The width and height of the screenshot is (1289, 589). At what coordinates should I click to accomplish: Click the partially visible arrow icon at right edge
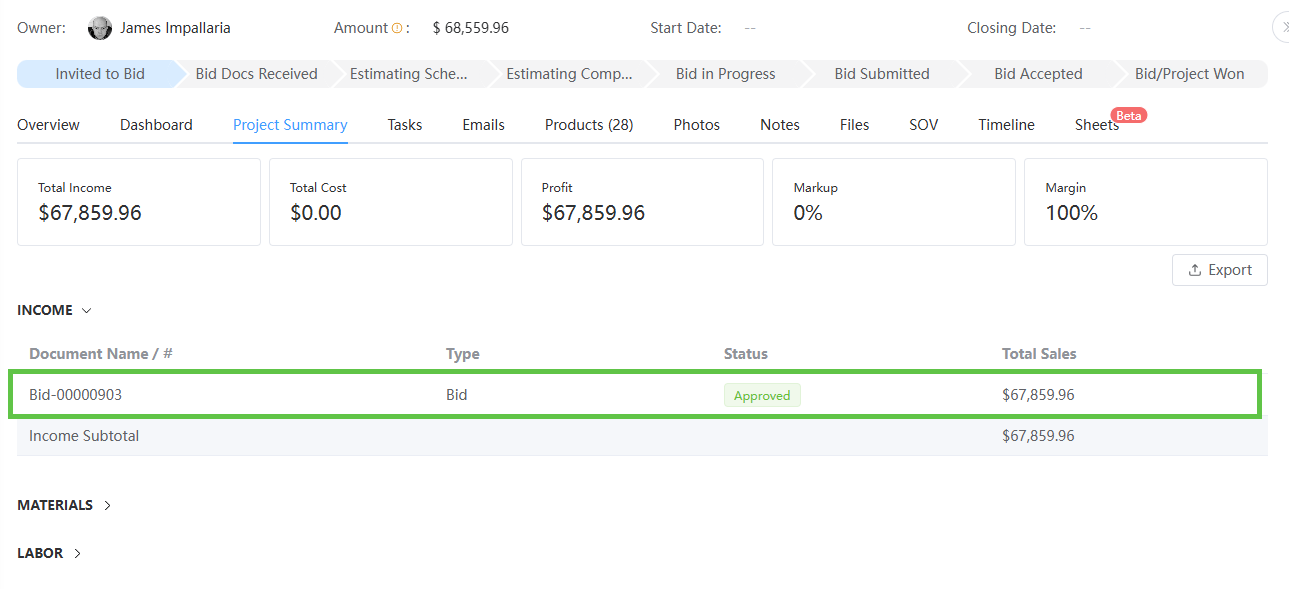(x=1282, y=28)
